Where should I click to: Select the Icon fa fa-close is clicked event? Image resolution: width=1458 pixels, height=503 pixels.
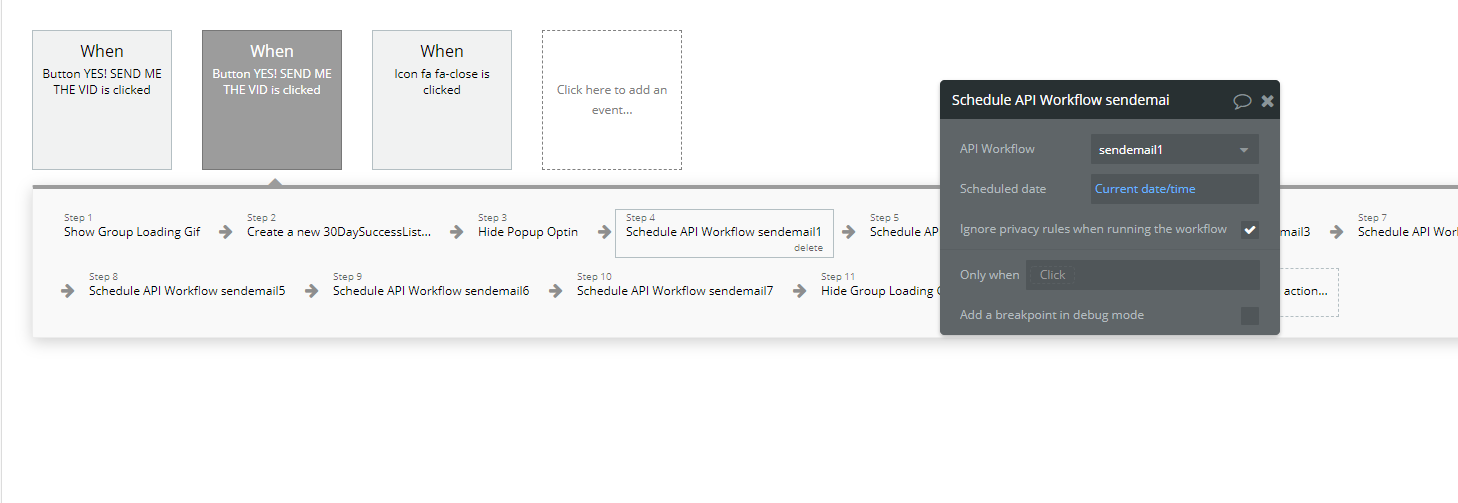(442, 100)
